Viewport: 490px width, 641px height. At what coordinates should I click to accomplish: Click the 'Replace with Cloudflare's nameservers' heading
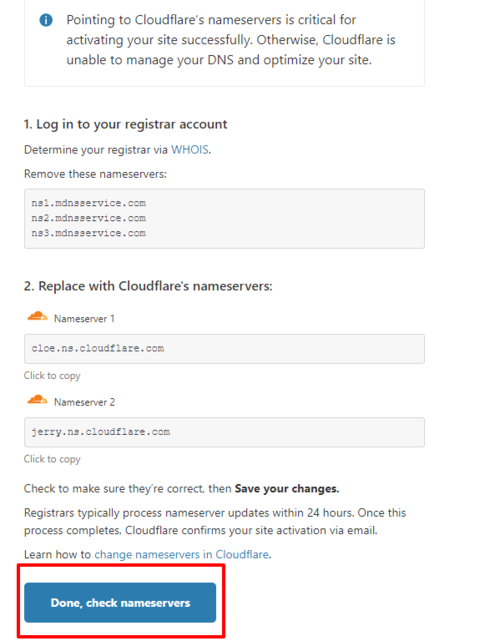tap(148, 286)
